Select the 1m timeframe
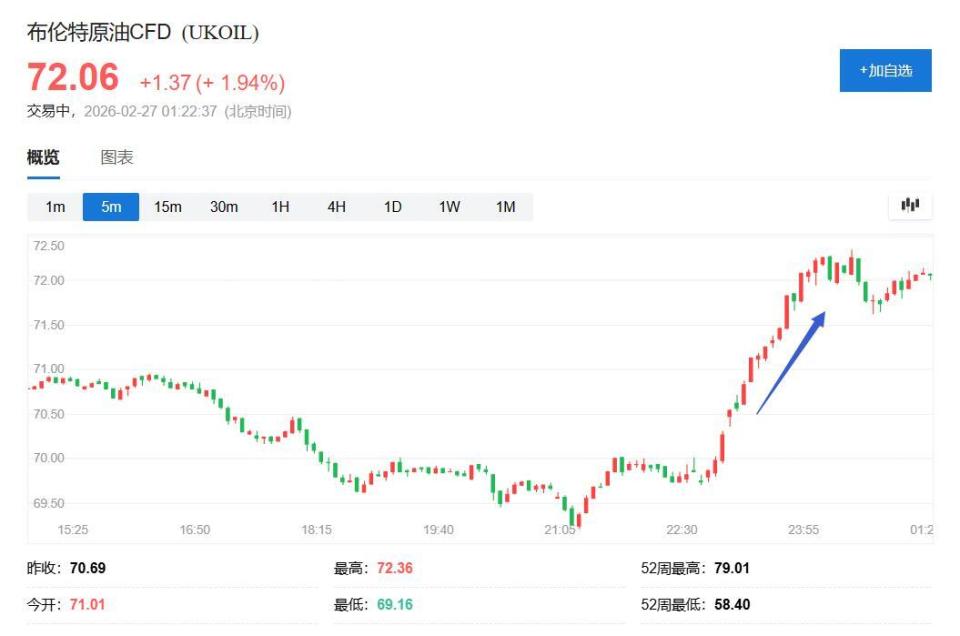 tap(55, 207)
